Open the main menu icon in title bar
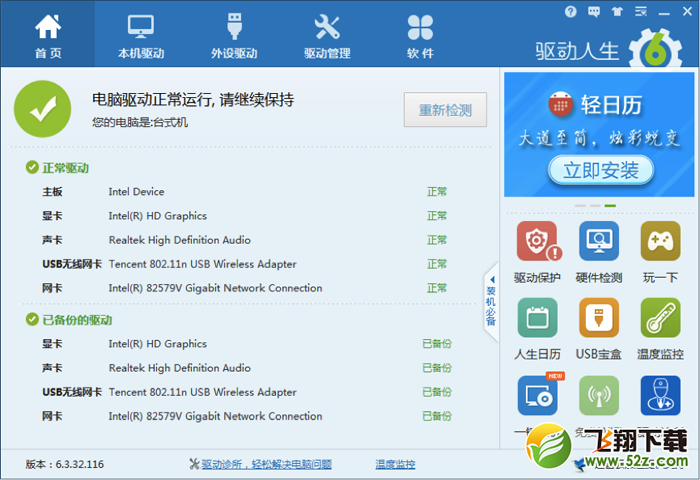This screenshot has height=480, width=700. (x=641, y=12)
